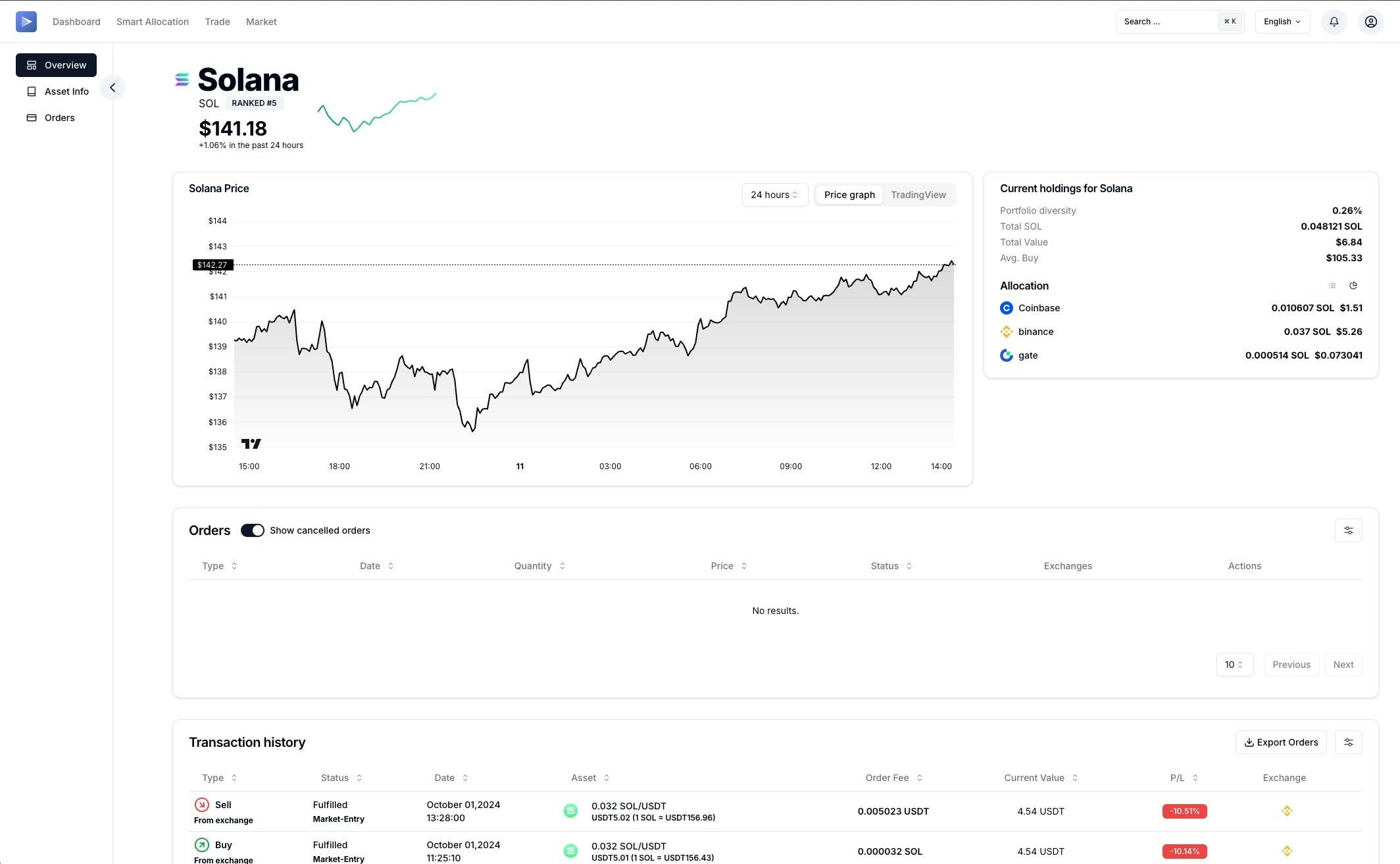The width and height of the screenshot is (1400, 864).
Task: Open the Smart Allocation menu
Action: tap(153, 22)
